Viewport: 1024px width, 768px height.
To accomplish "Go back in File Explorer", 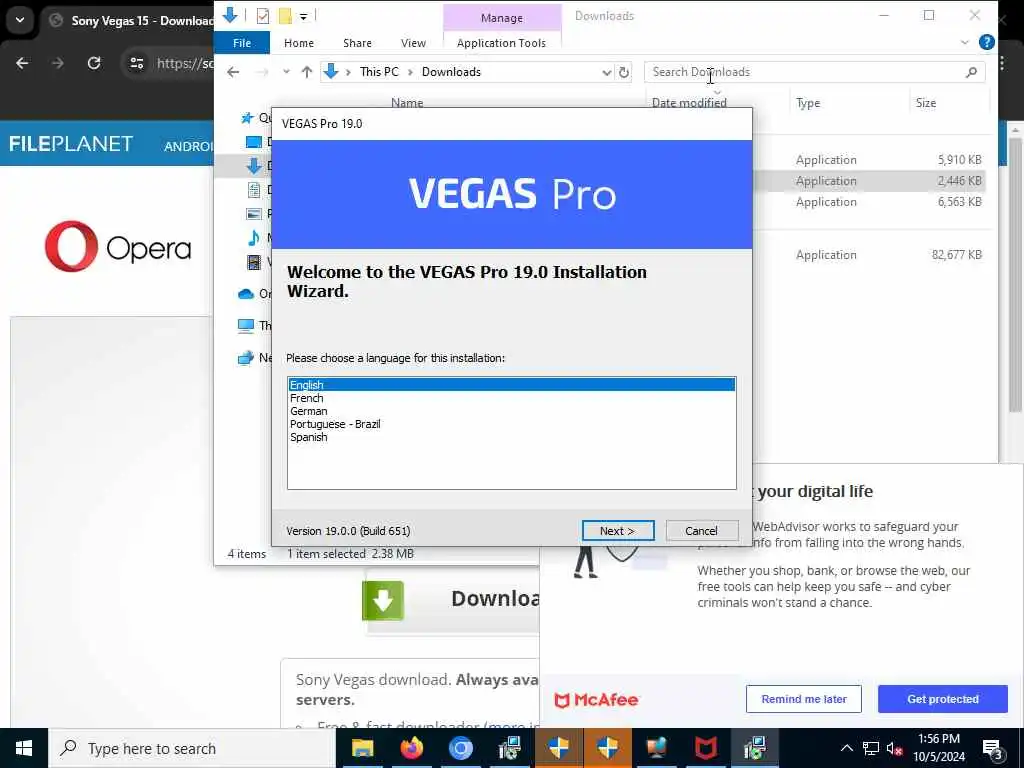I will click(x=233, y=72).
